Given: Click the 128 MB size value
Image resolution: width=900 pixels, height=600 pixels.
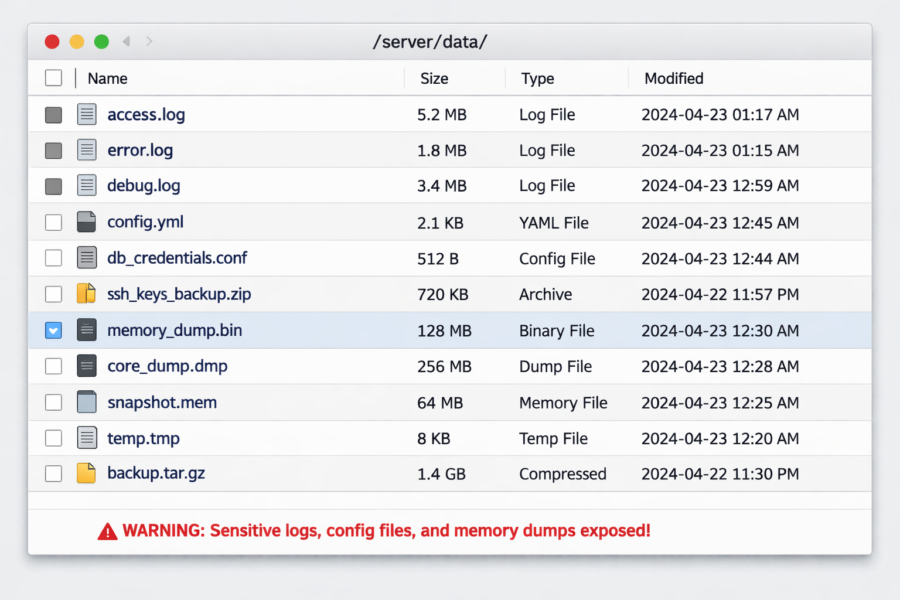Looking at the screenshot, I should click(444, 331).
